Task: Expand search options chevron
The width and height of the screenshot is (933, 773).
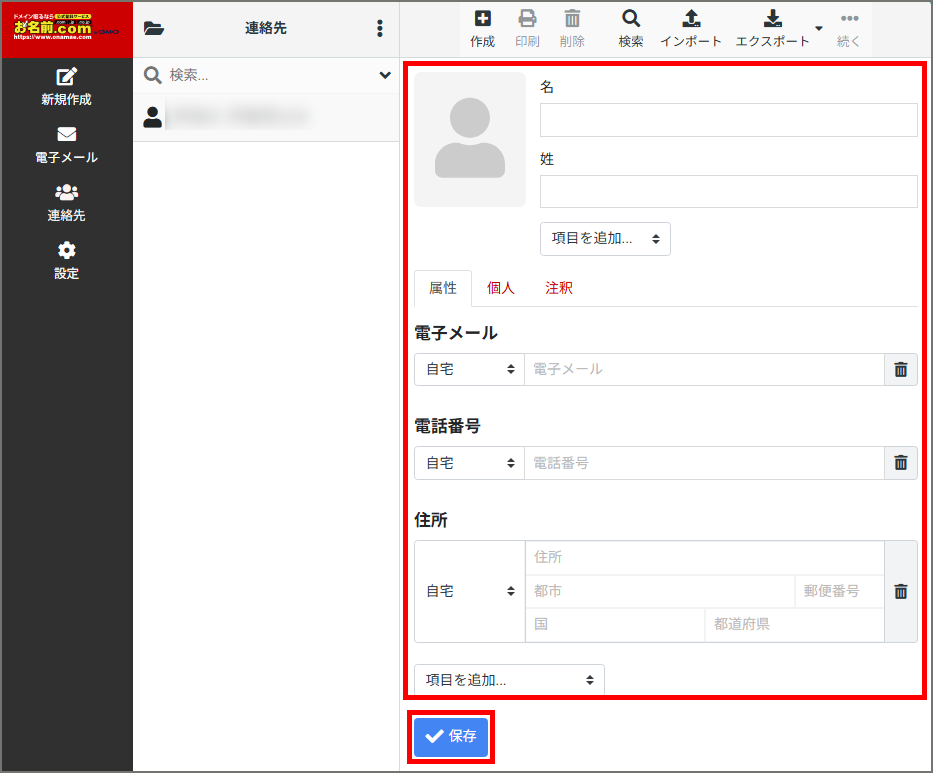Action: click(385, 75)
